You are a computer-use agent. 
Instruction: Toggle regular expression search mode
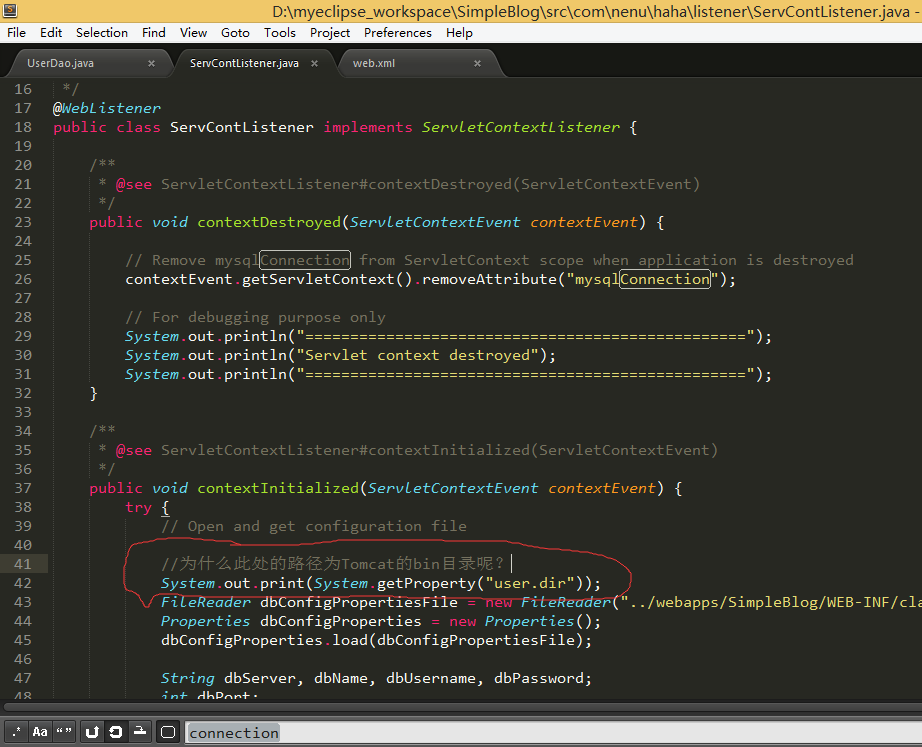(16, 732)
